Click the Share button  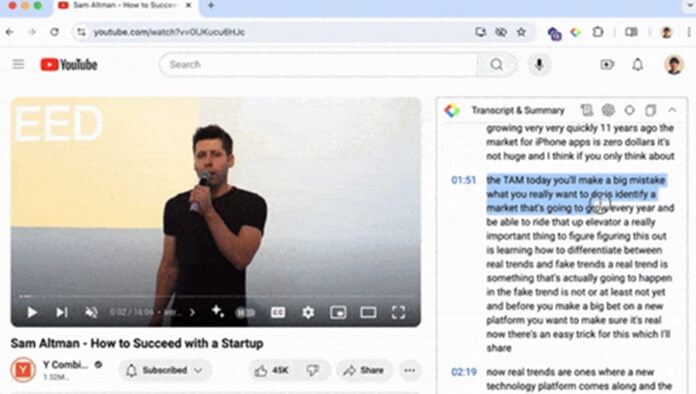click(x=364, y=370)
